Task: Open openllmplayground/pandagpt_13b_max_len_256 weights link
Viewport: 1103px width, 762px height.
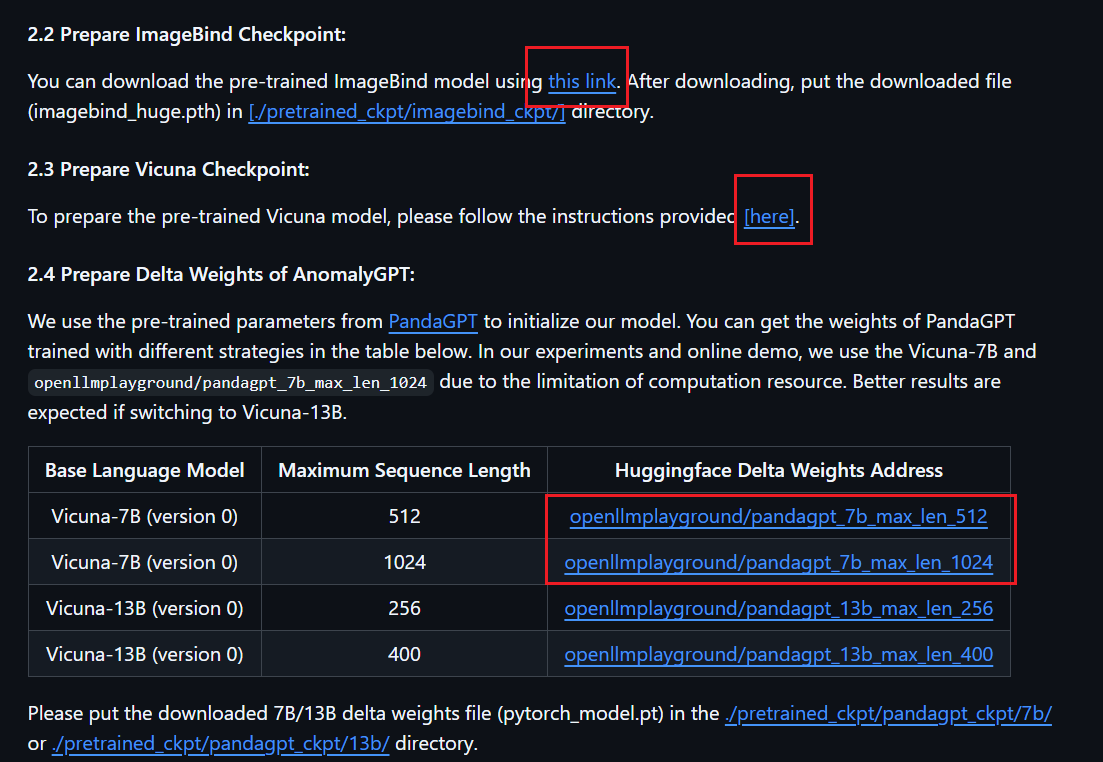Action: 778,609
